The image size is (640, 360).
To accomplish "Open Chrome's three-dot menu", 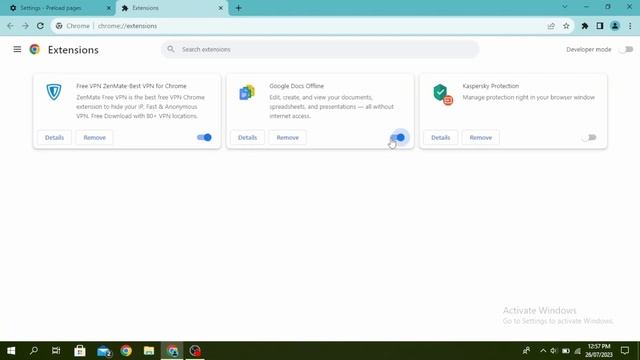I will click(630, 26).
